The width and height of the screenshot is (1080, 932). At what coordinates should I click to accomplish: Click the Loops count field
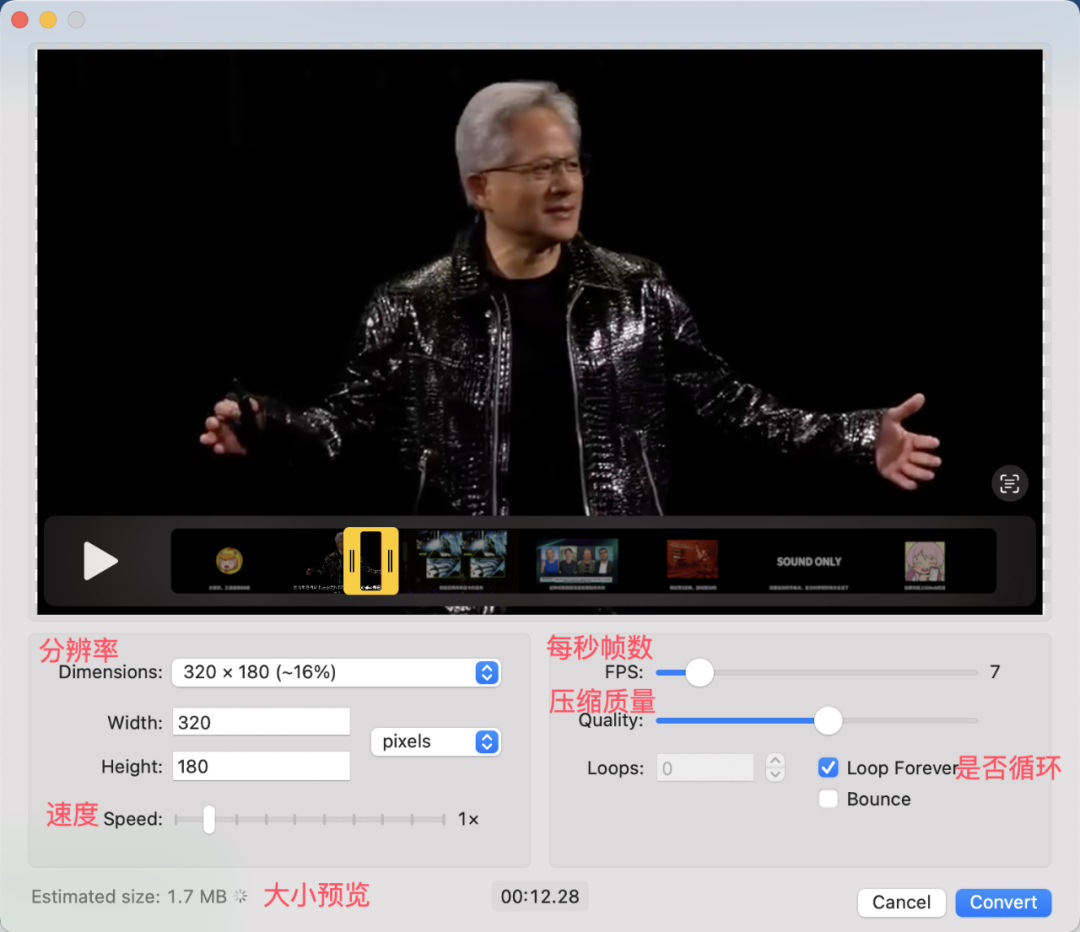705,767
